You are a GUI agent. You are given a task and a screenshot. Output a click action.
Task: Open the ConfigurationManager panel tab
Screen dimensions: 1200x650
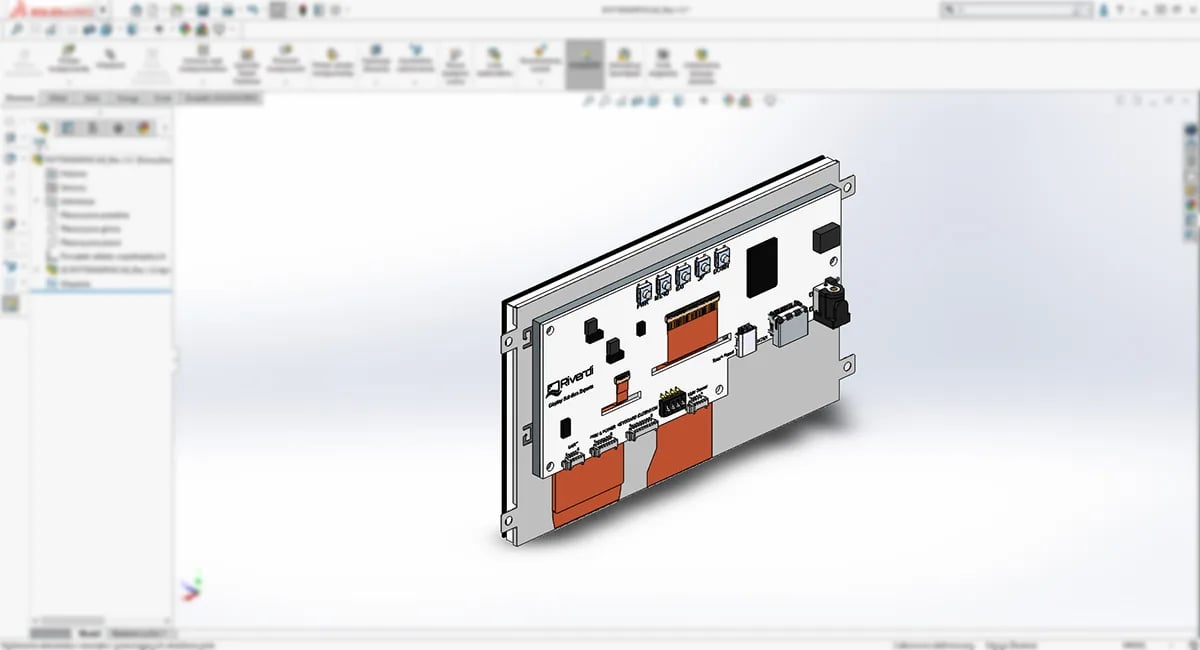click(x=93, y=127)
